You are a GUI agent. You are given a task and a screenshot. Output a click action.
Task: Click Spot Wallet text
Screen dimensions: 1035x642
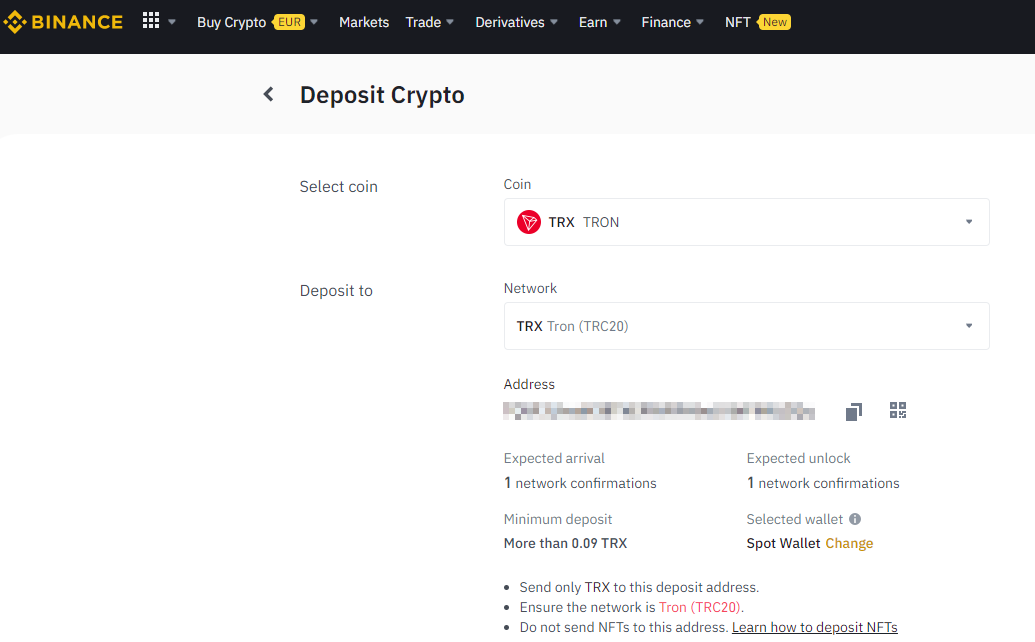[783, 543]
